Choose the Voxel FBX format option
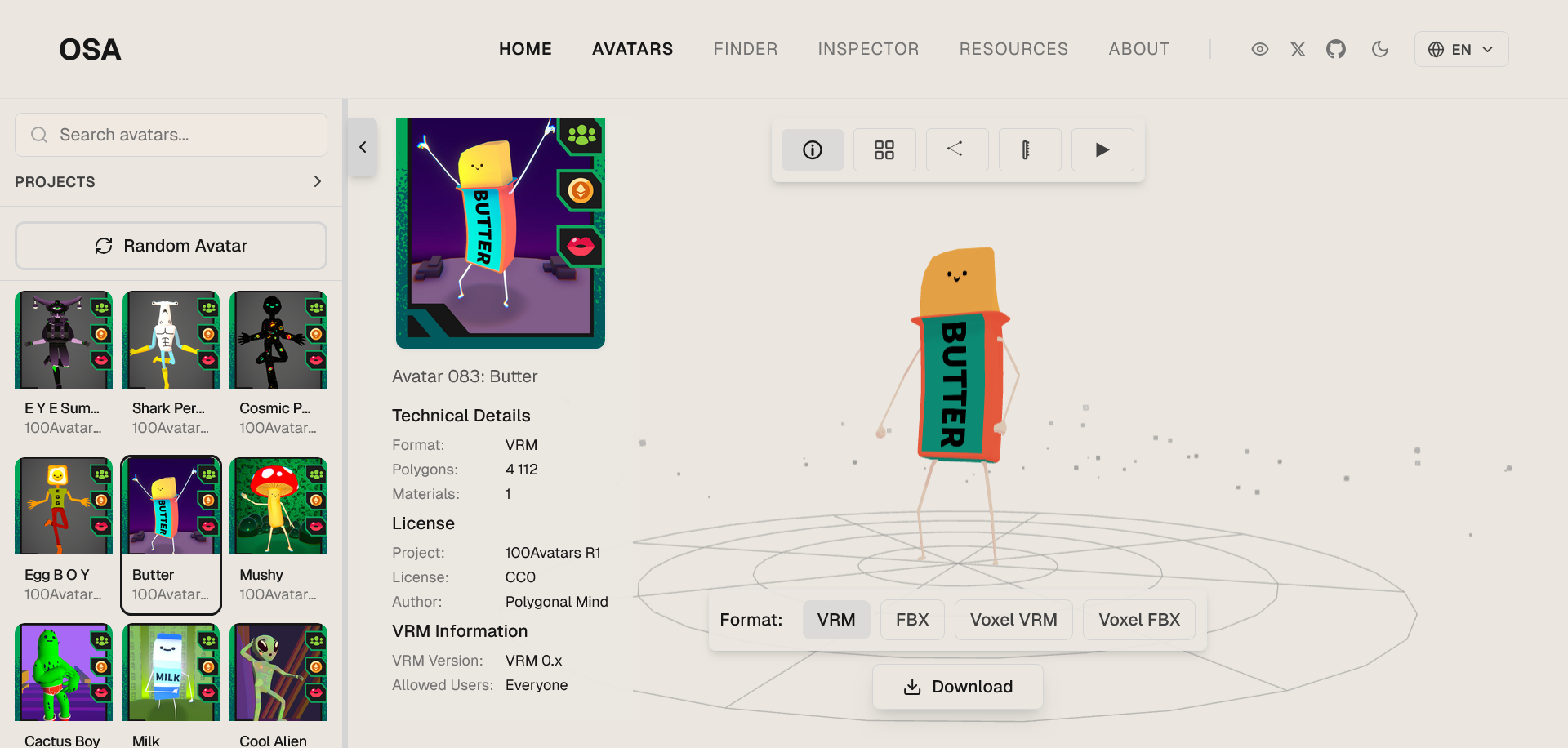This screenshot has width=1568, height=748. (1139, 620)
